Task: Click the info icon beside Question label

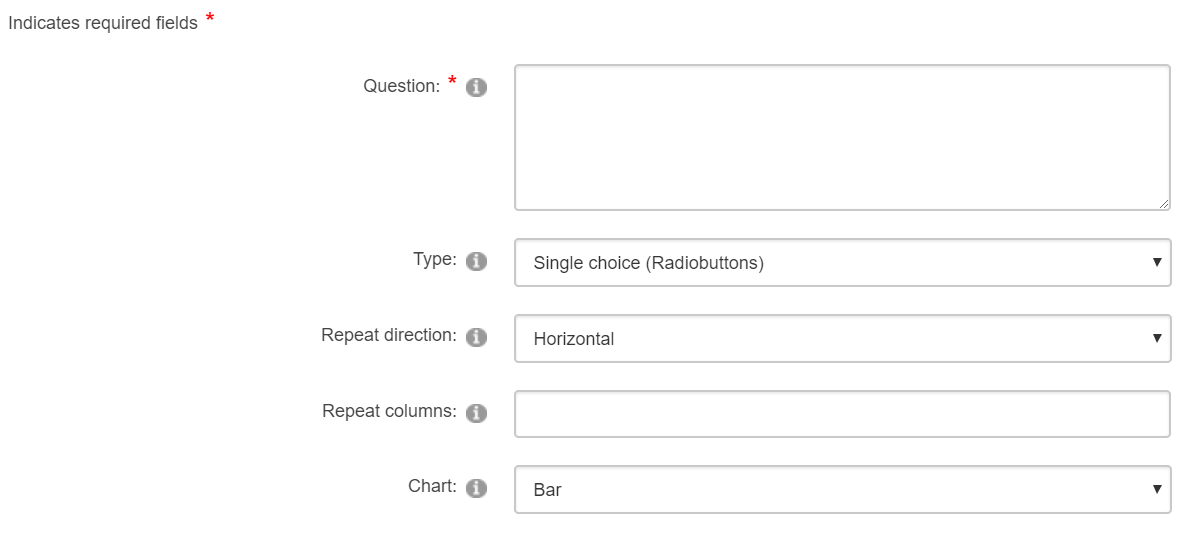Action: (477, 88)
